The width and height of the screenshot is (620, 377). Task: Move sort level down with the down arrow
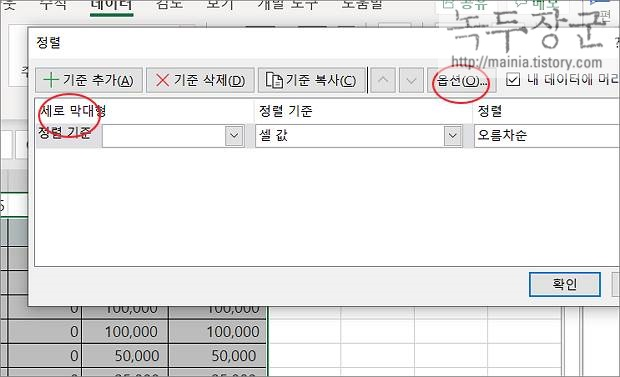point(411,80)
